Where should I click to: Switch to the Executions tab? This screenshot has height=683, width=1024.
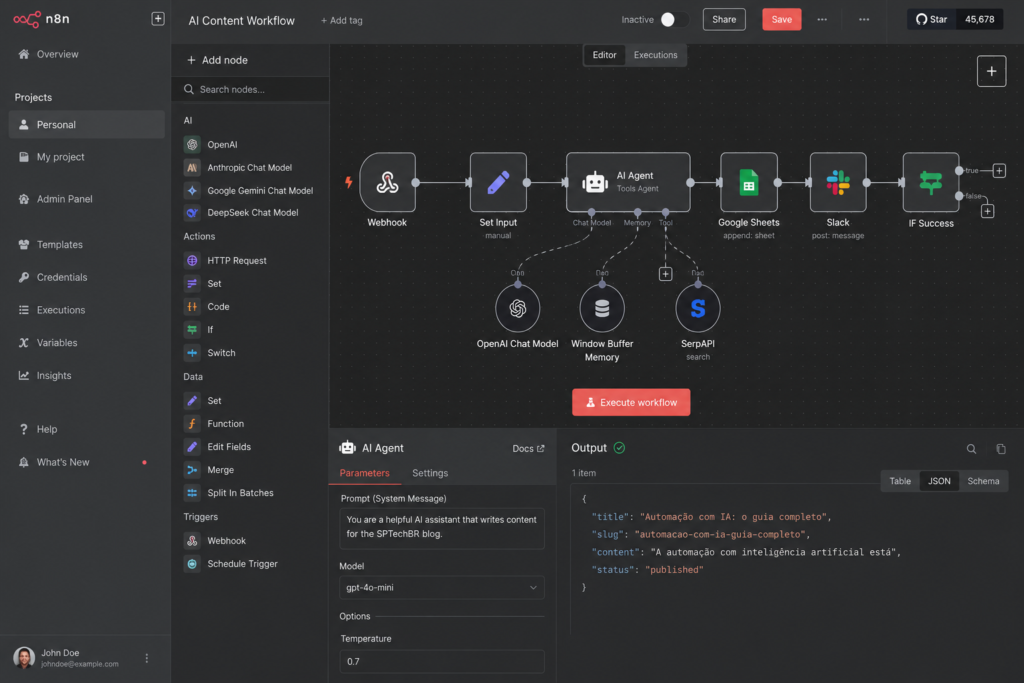click(x=655, y=55)
